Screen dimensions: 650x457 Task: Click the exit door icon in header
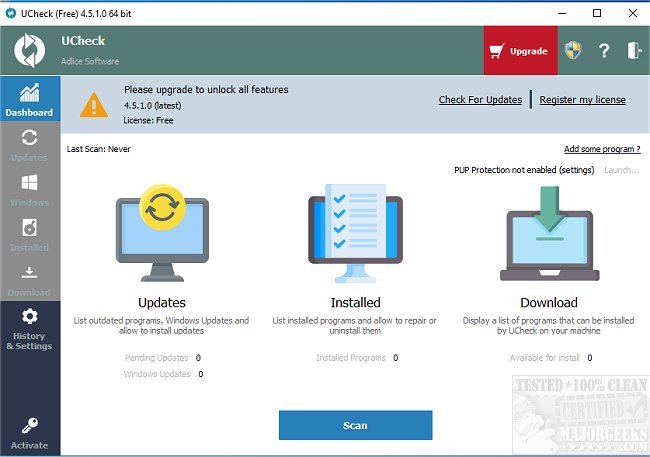click(x=634, y=51)
